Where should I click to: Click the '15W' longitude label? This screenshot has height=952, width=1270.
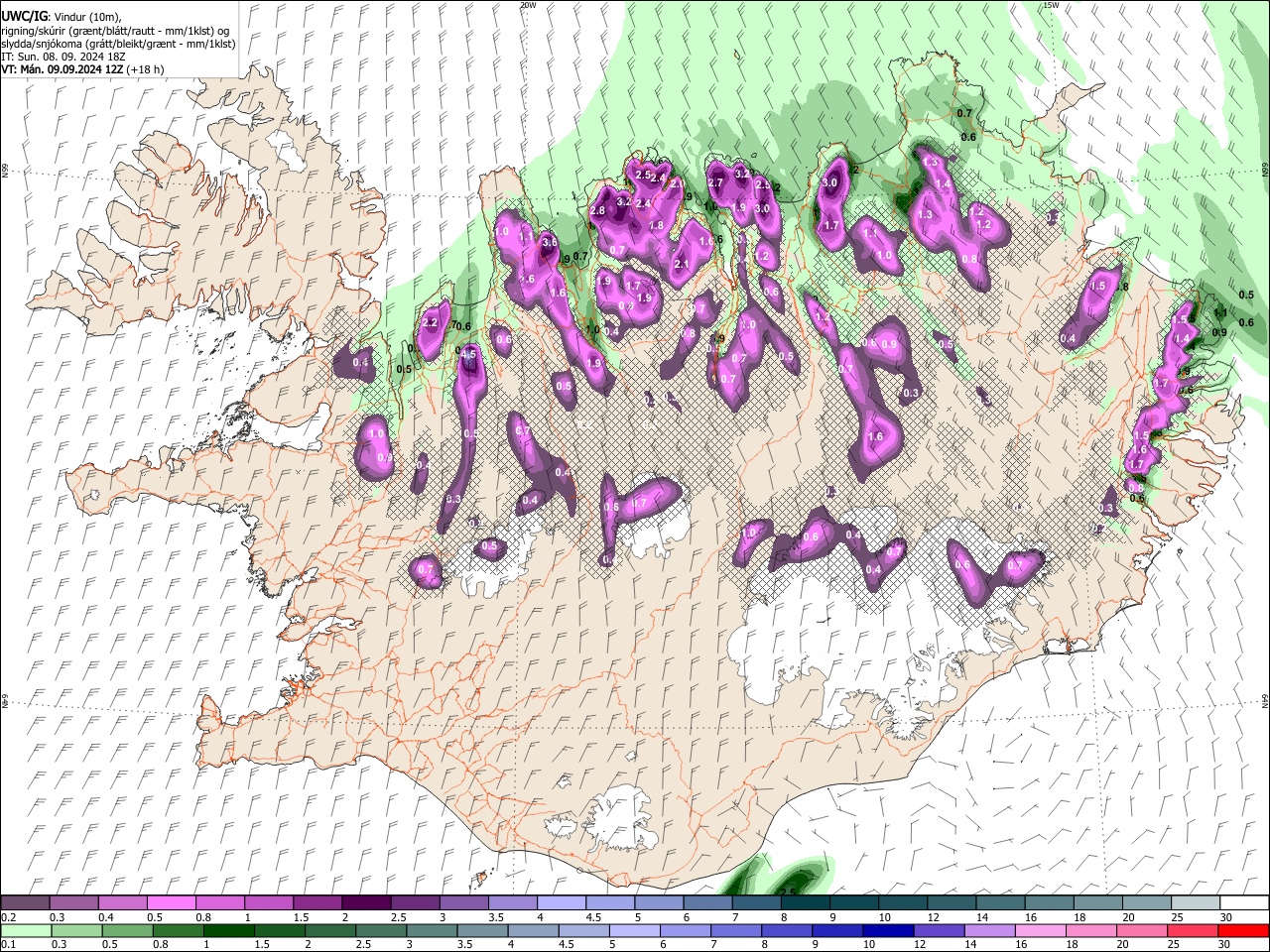tap(1052, 5)
